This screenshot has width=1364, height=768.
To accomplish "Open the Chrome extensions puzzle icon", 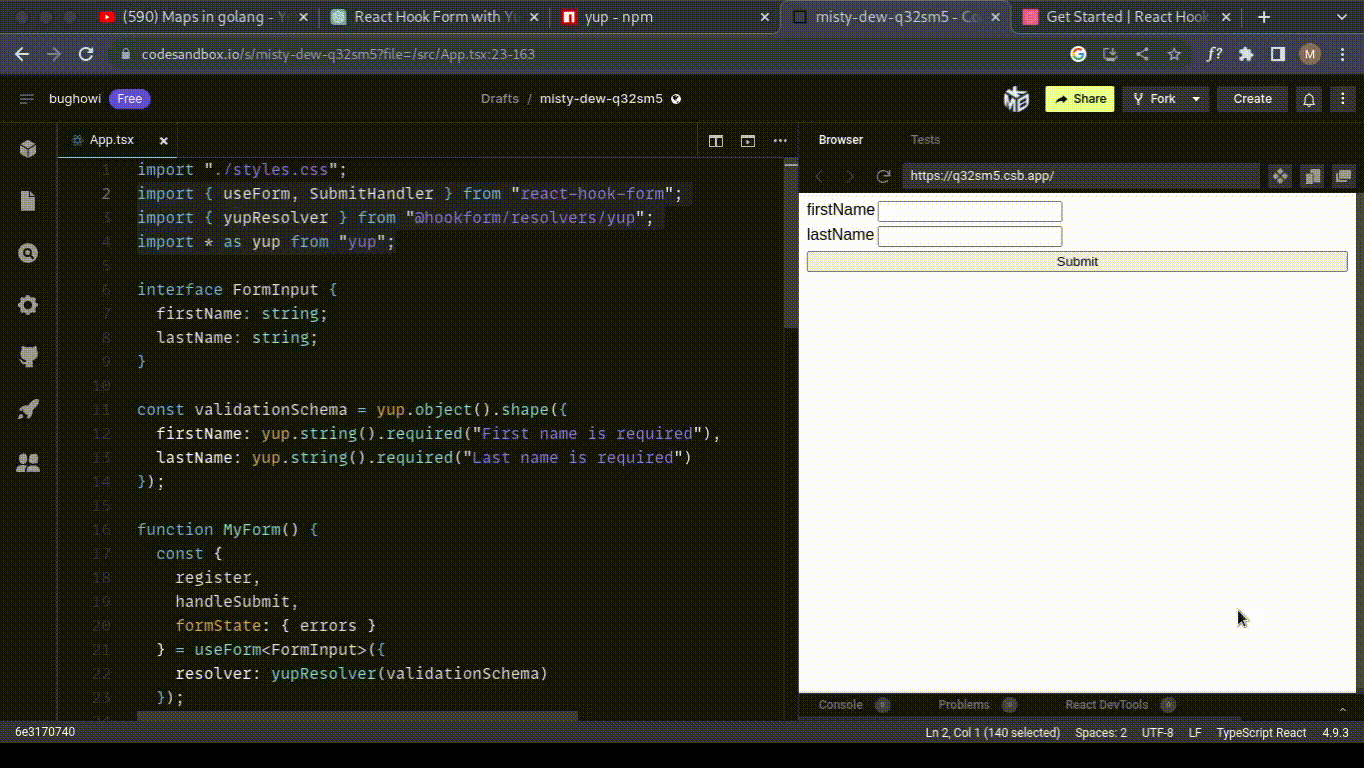I will 1245,55.
